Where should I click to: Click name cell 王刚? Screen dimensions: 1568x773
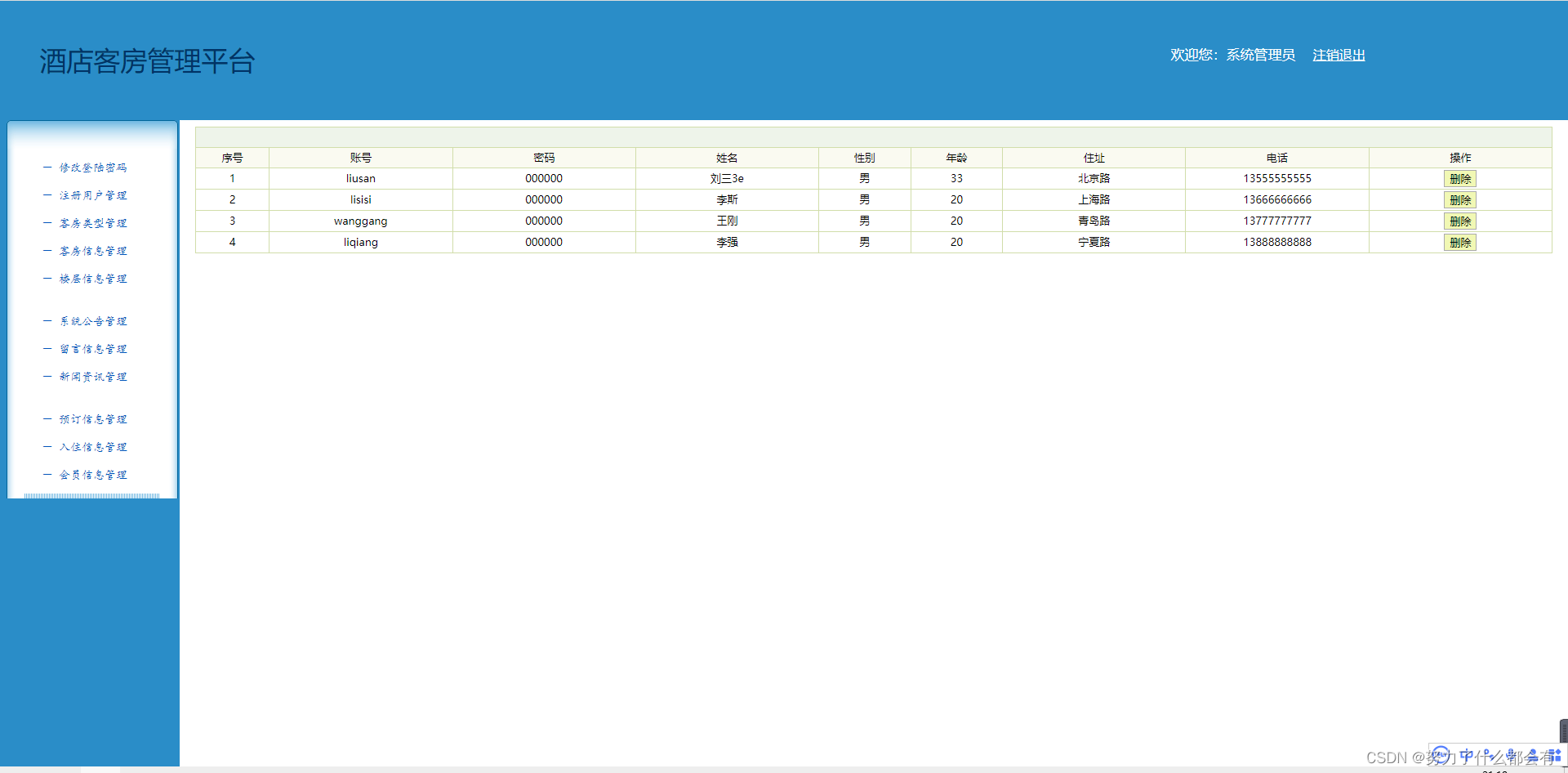click(x=727, y=221)
